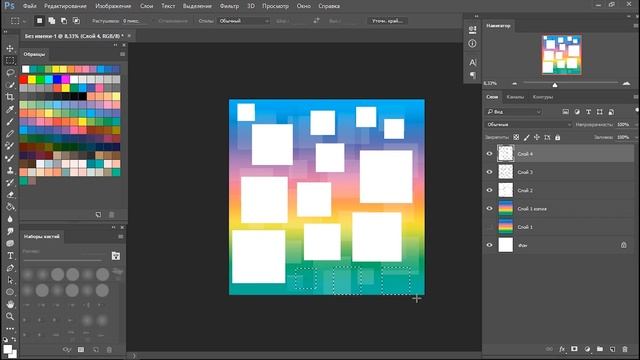Toggle the Brush panel from presets

tap(116, 256)
